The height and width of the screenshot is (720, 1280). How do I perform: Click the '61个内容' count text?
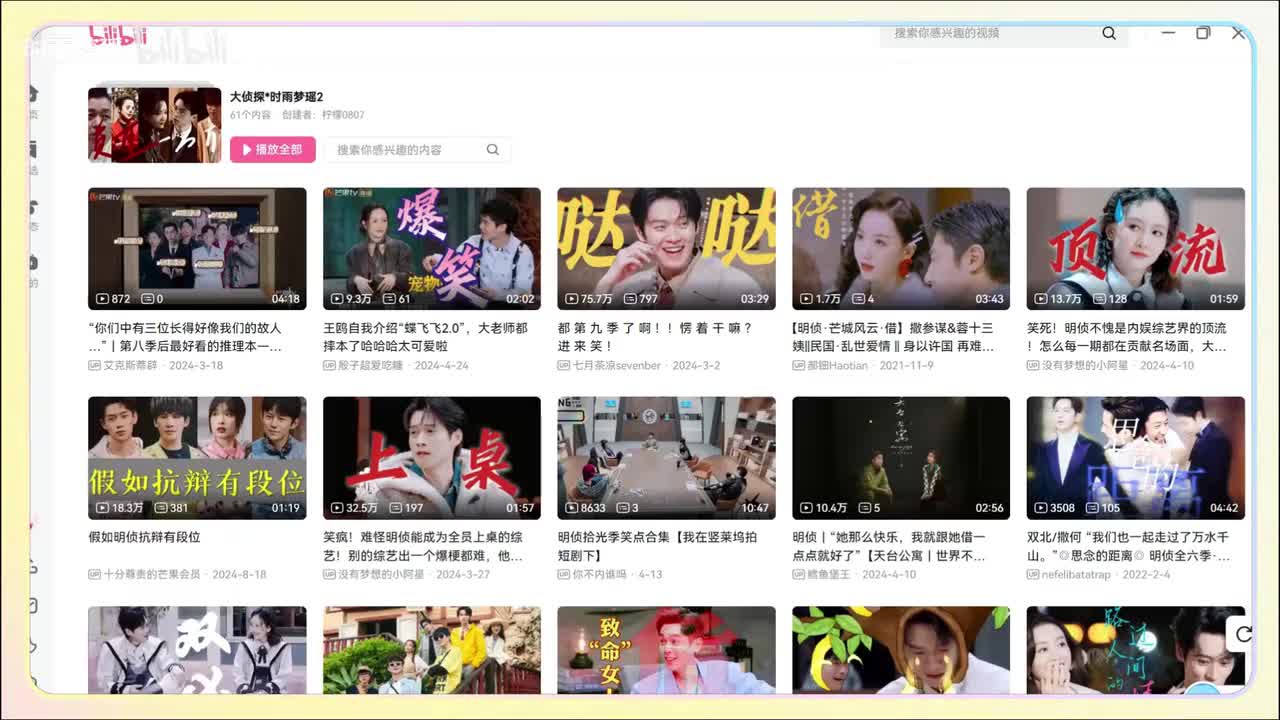[250, 115]
